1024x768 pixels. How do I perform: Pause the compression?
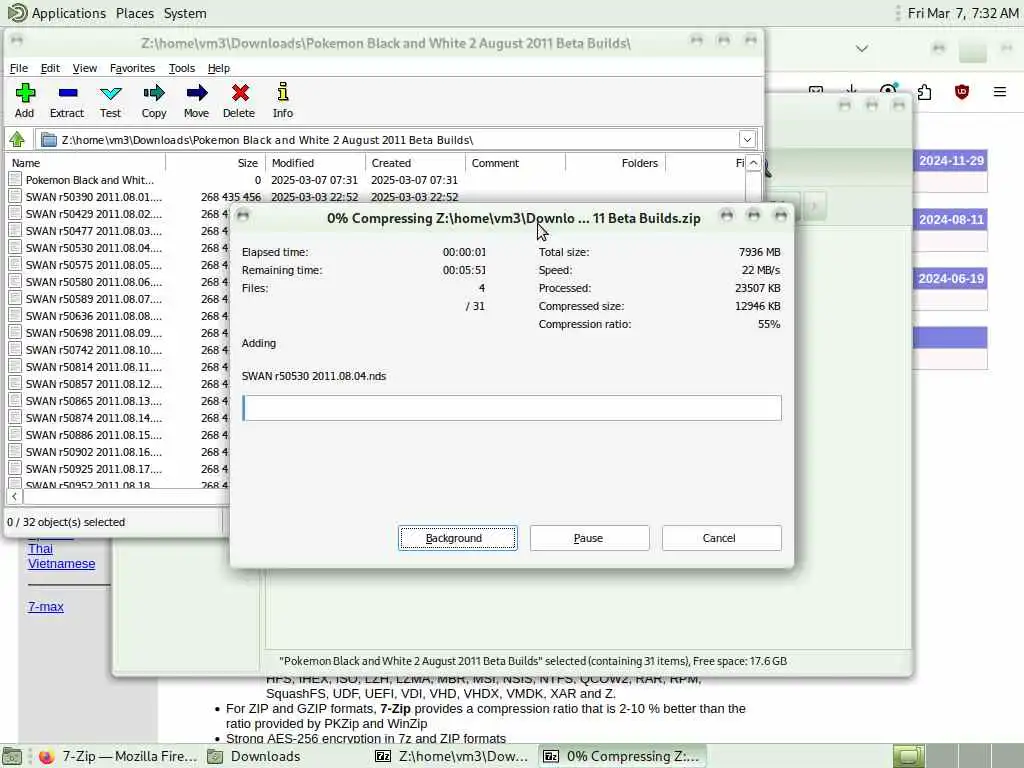(589, 538)
